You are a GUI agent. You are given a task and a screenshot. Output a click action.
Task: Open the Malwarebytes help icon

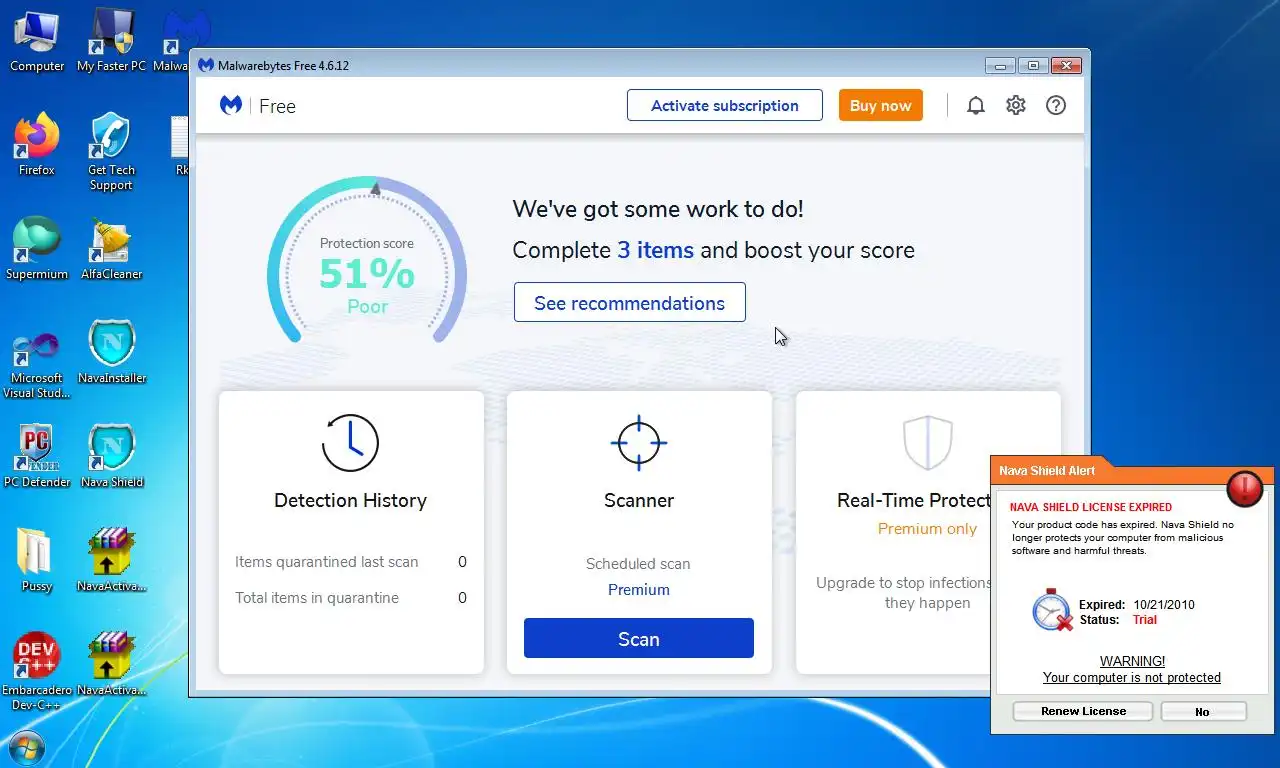point(1056,105)
